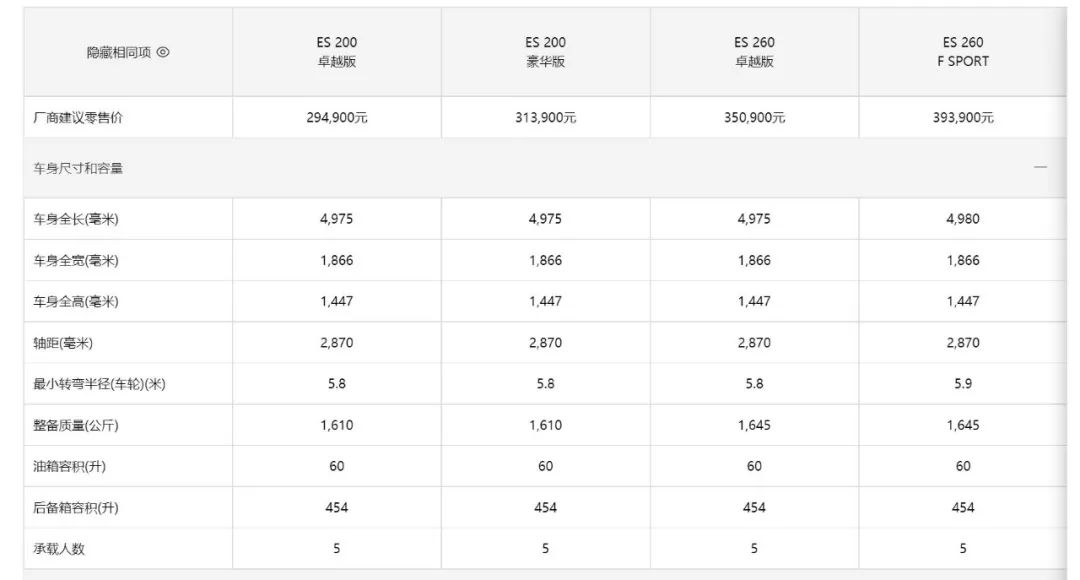The height and width of the screenshot is (580, 1080).
Task: Select the ES 200 卓越版 column header
Action: tap(337, 52)
